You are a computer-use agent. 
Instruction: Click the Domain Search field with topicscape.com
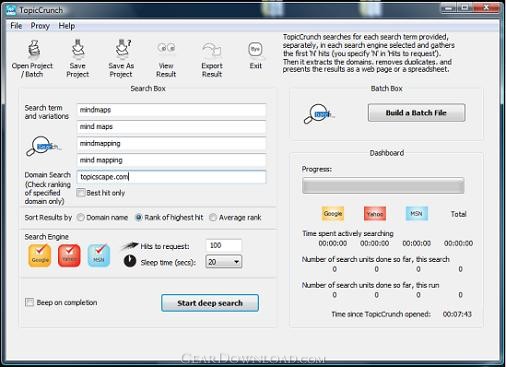[171, 177]
